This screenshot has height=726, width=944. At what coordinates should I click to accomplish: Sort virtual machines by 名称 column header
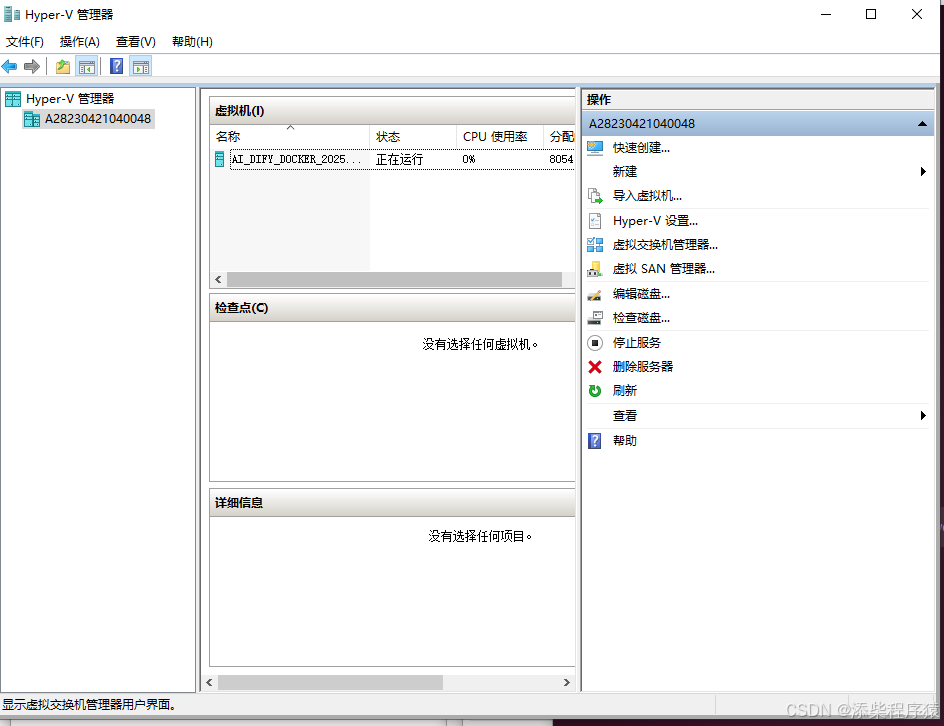pyautogui.click(x=290, y=137)
